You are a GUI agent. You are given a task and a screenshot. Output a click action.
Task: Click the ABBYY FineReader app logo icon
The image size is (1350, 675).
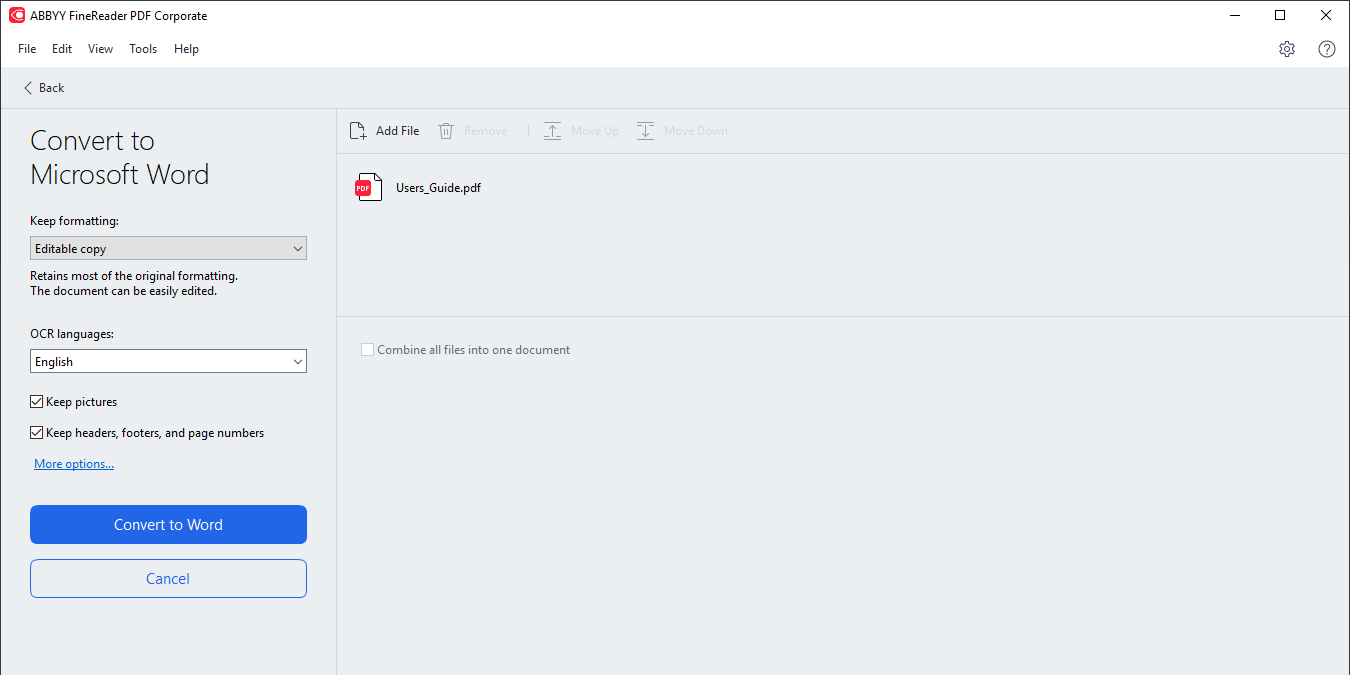(16, 15)
